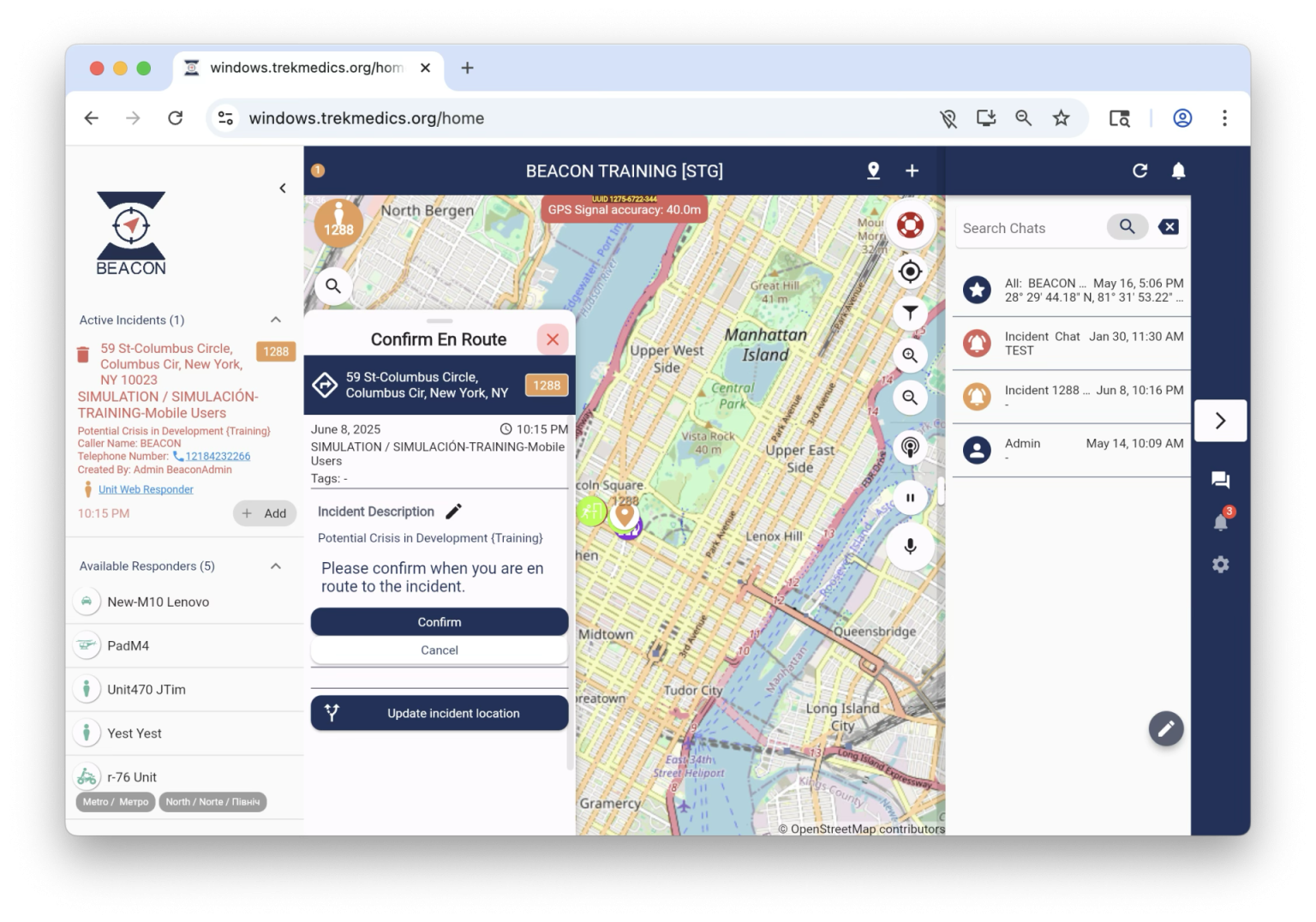Click the lifebuoy help icon on map
1316x922 pixels.
click(910, 225)
